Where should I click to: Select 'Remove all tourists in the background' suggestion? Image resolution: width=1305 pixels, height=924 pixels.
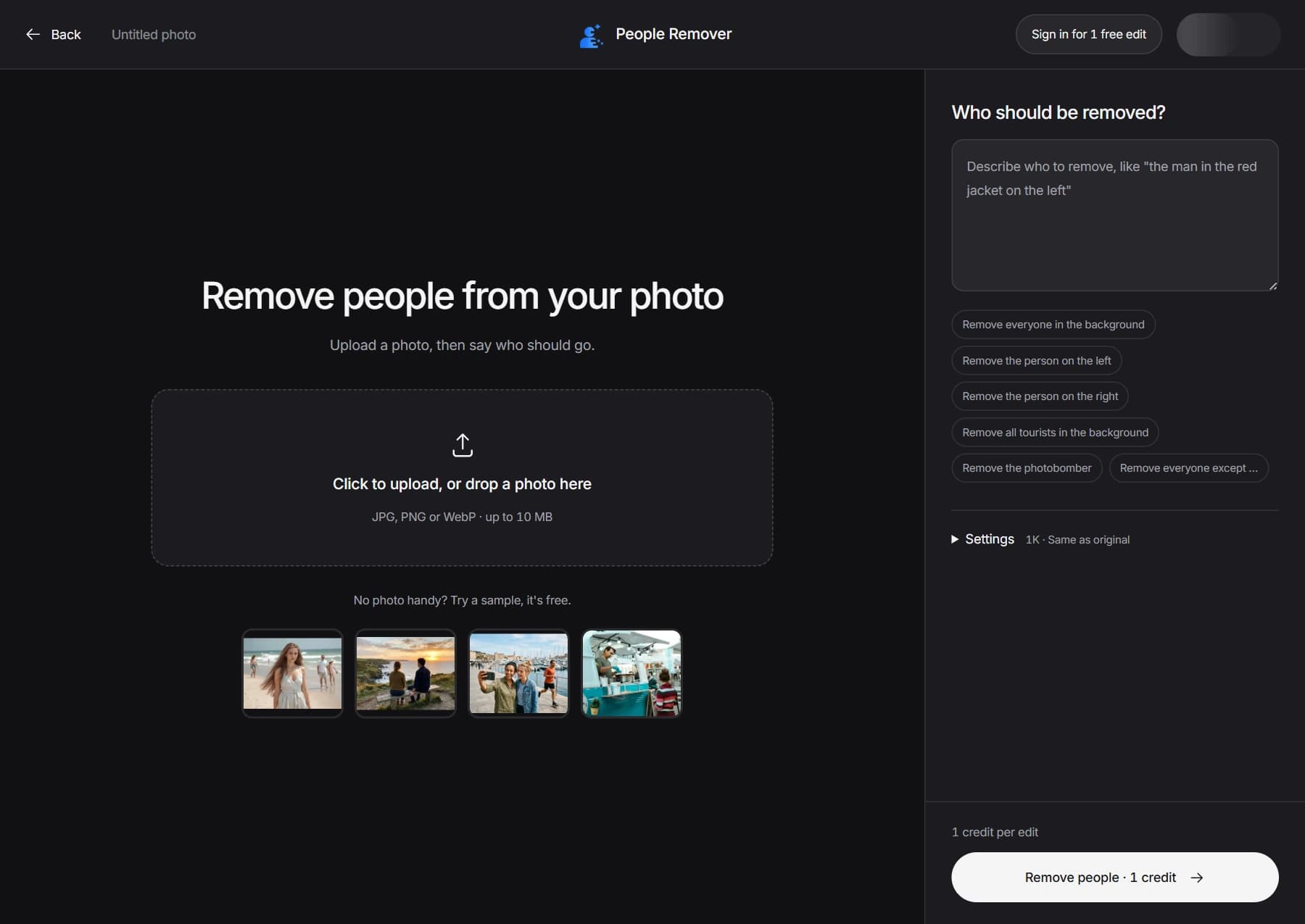pos(1055,433)
